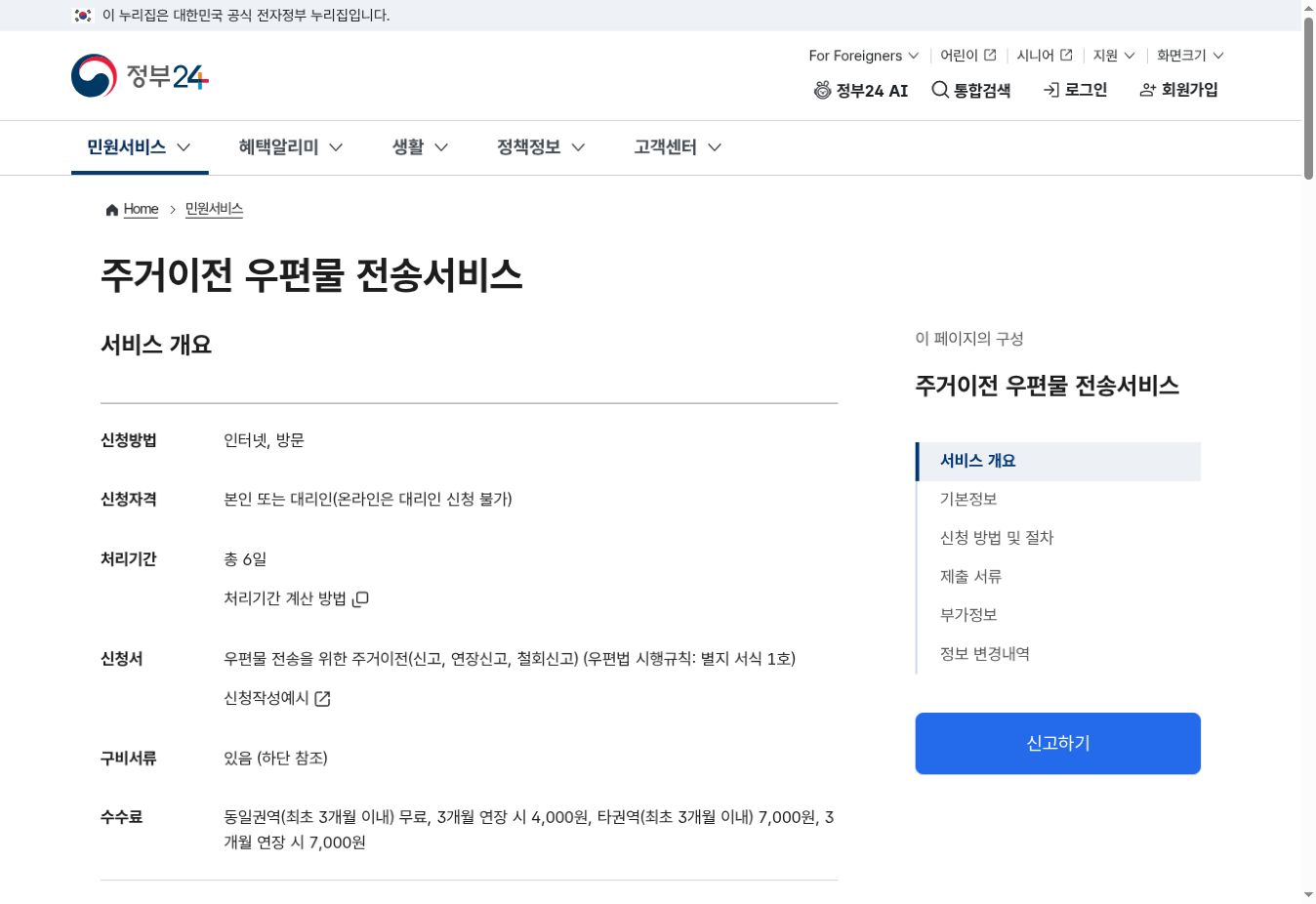1316x904 pixels.
Task: Click the 신청방법 value '인터넷, 방문'
Action: (x=264, y=440)
